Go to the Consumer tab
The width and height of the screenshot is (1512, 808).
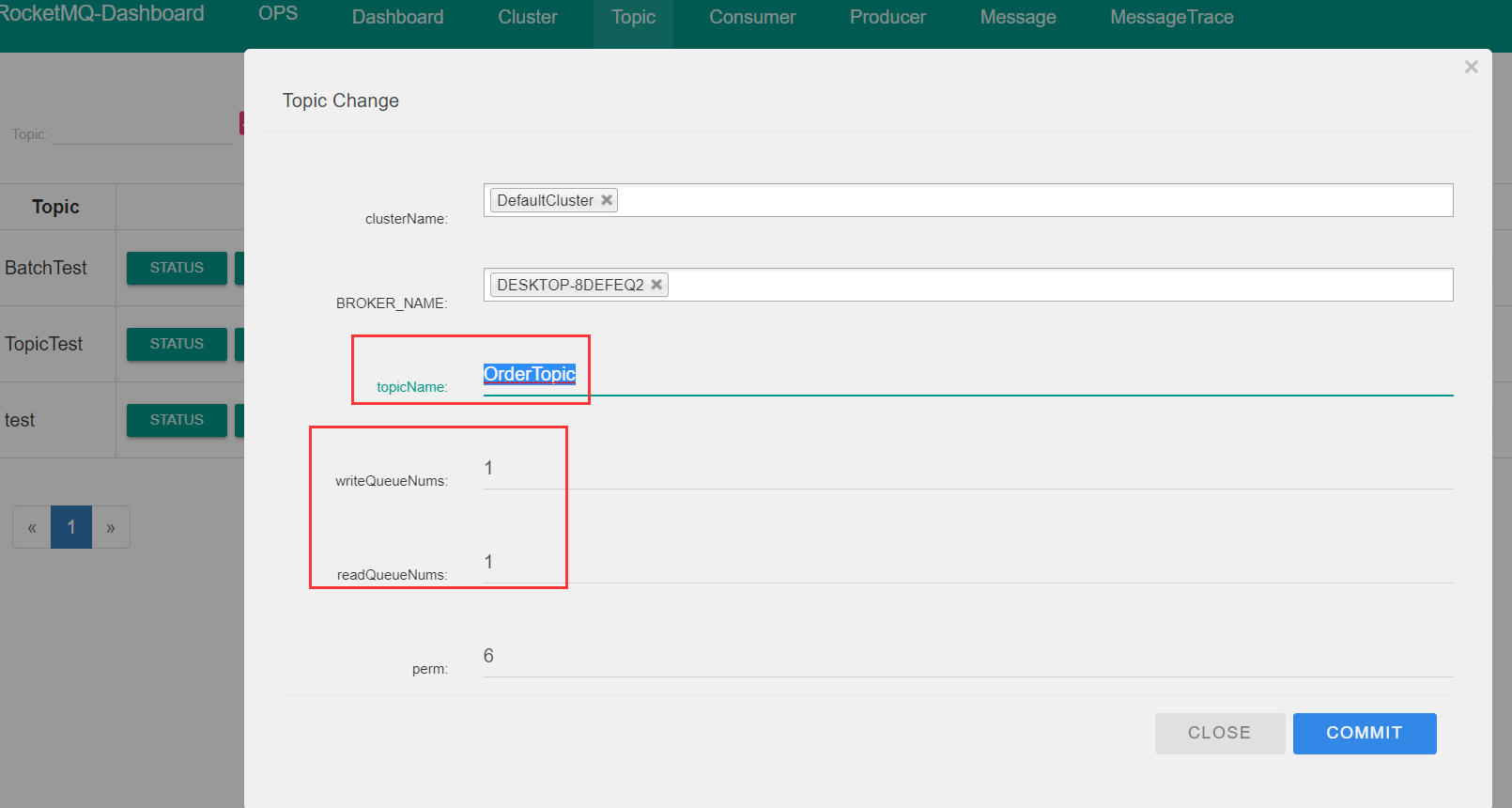[752, 18]
